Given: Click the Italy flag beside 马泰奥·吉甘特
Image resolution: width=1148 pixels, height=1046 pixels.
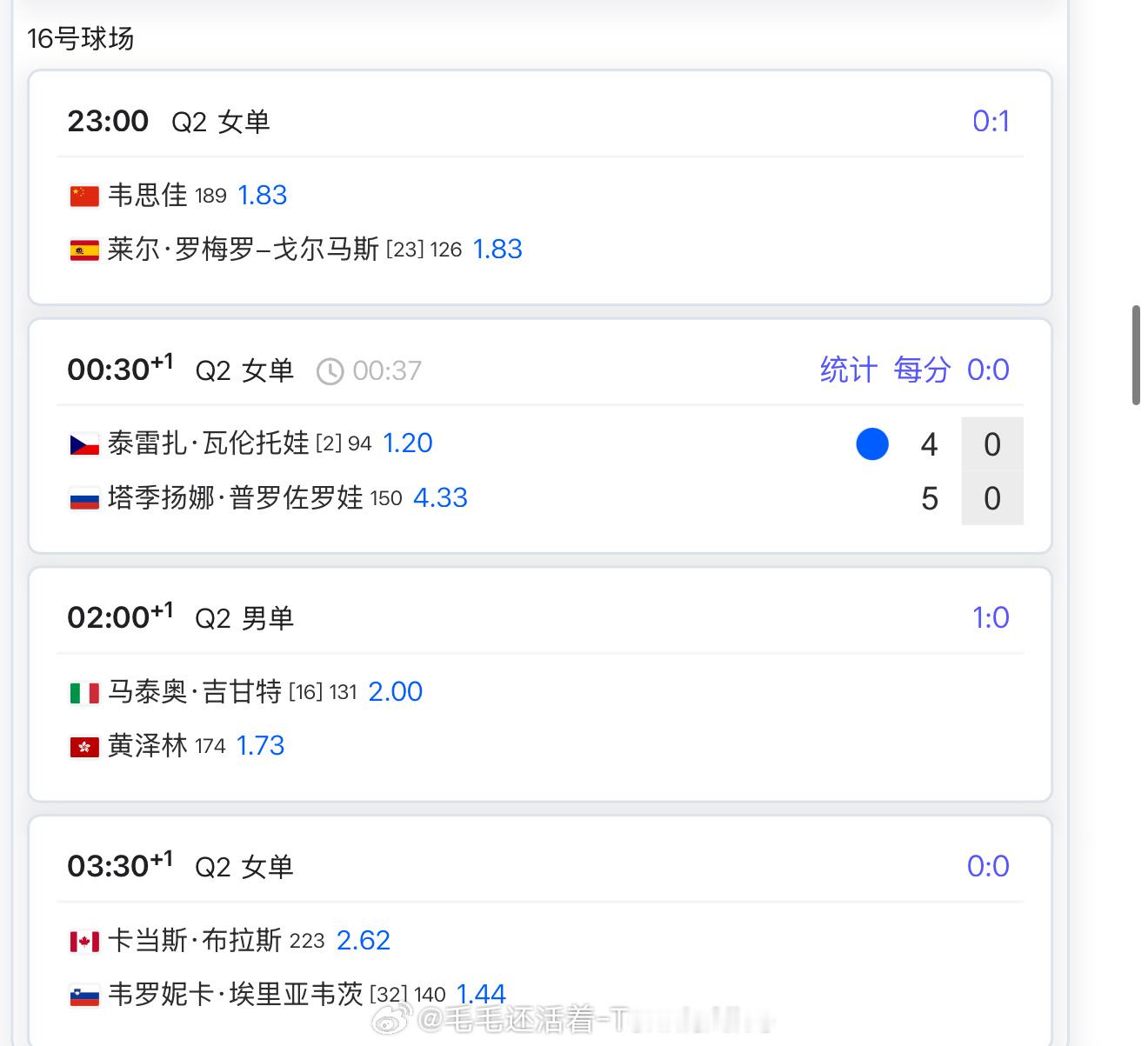Looking at the screenshot, I should tap(84, 693).
